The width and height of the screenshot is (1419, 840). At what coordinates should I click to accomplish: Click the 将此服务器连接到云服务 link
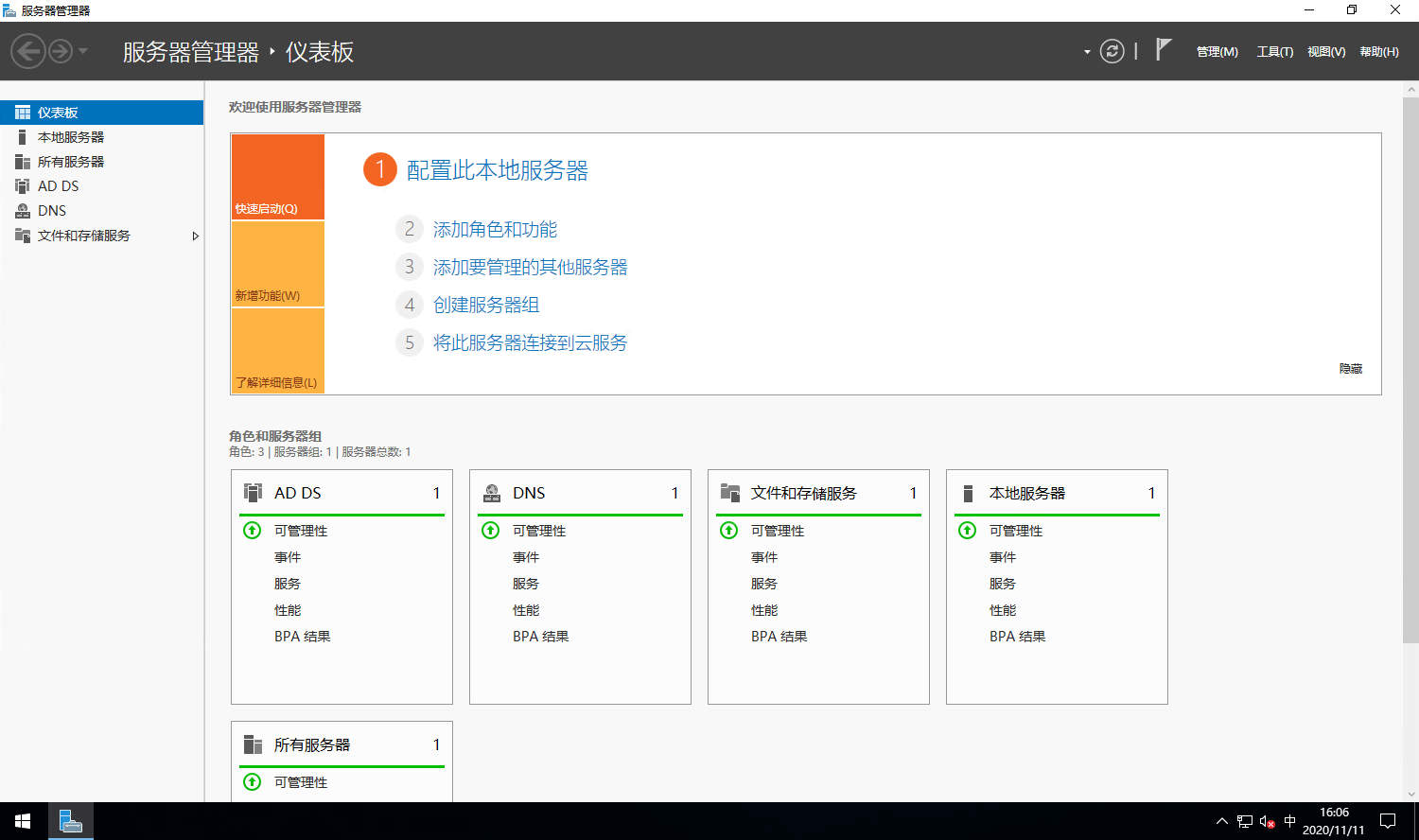tap(530, 342)
